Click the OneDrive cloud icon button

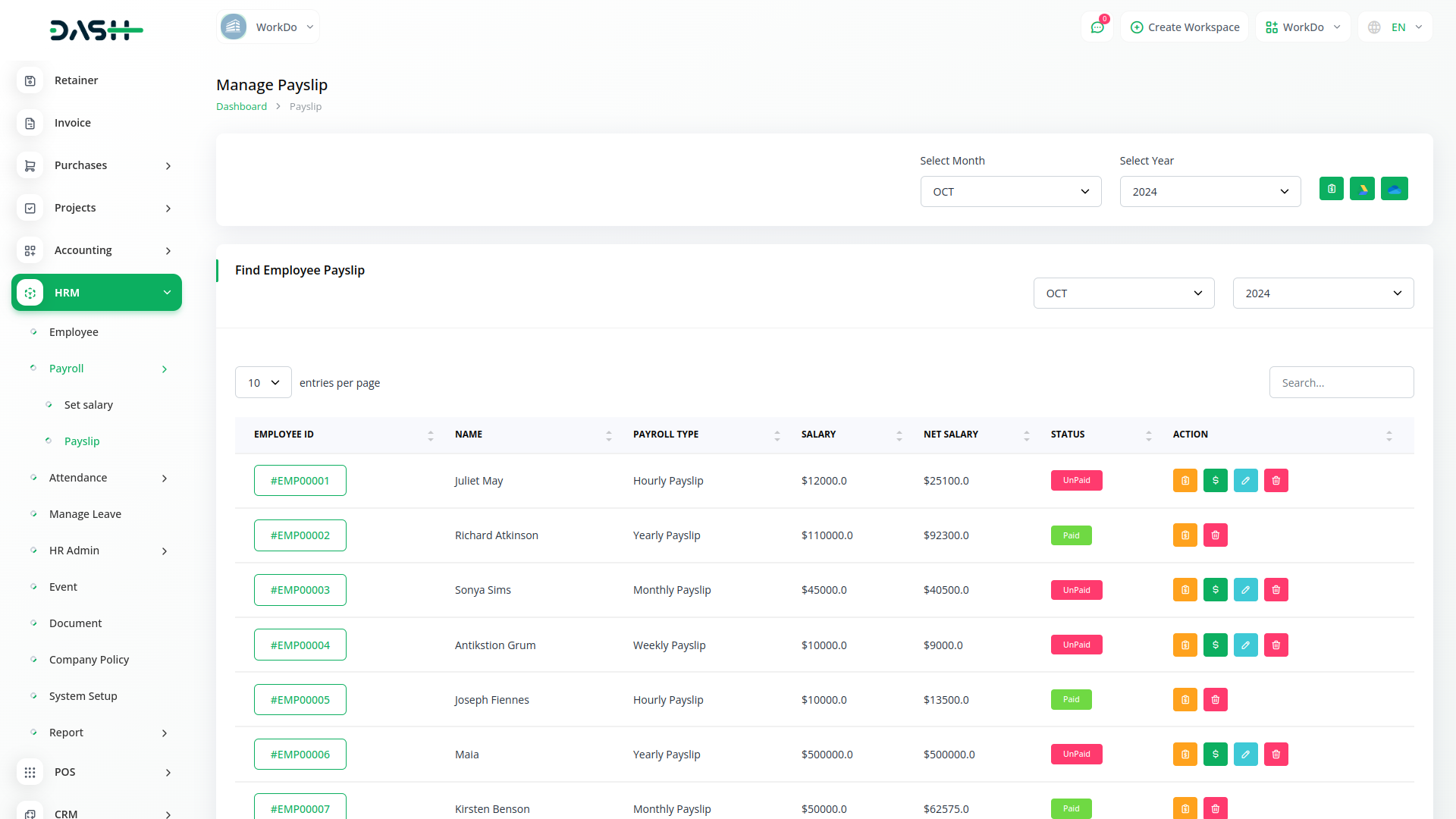1394,189
